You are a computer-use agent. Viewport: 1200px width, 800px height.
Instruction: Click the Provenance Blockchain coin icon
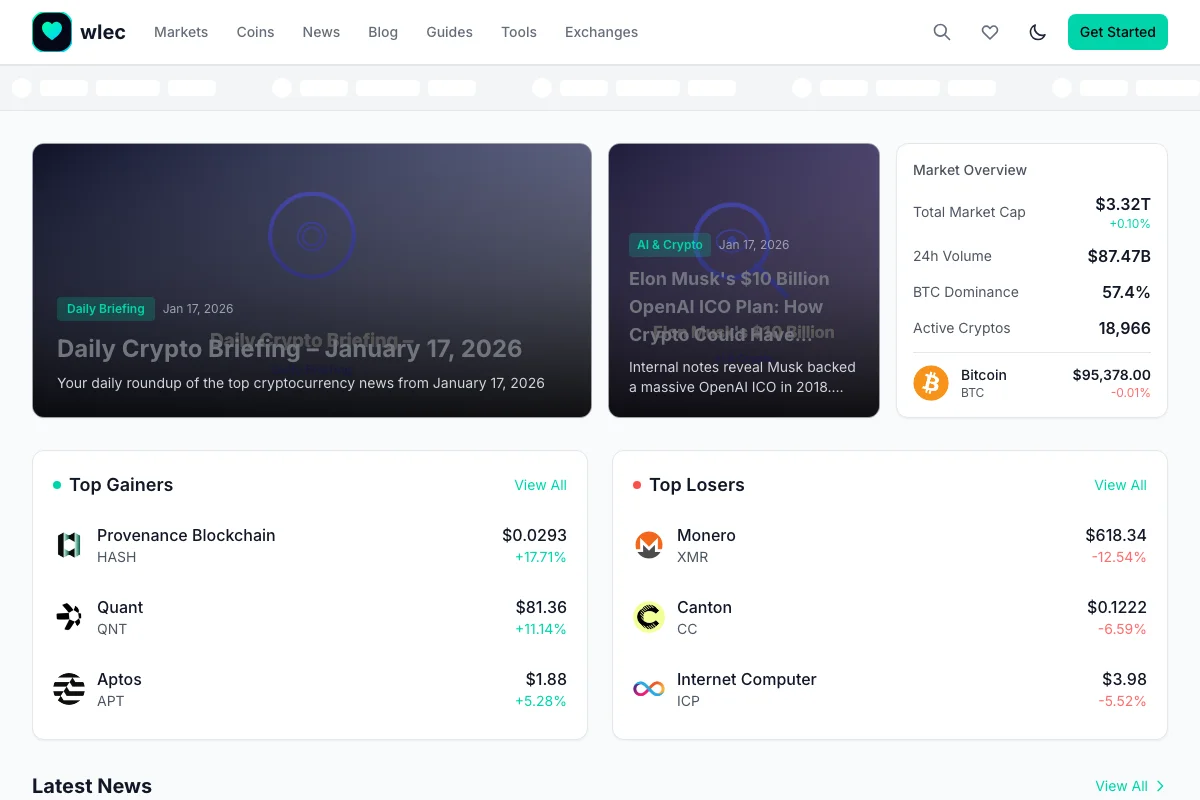(68, 545)
